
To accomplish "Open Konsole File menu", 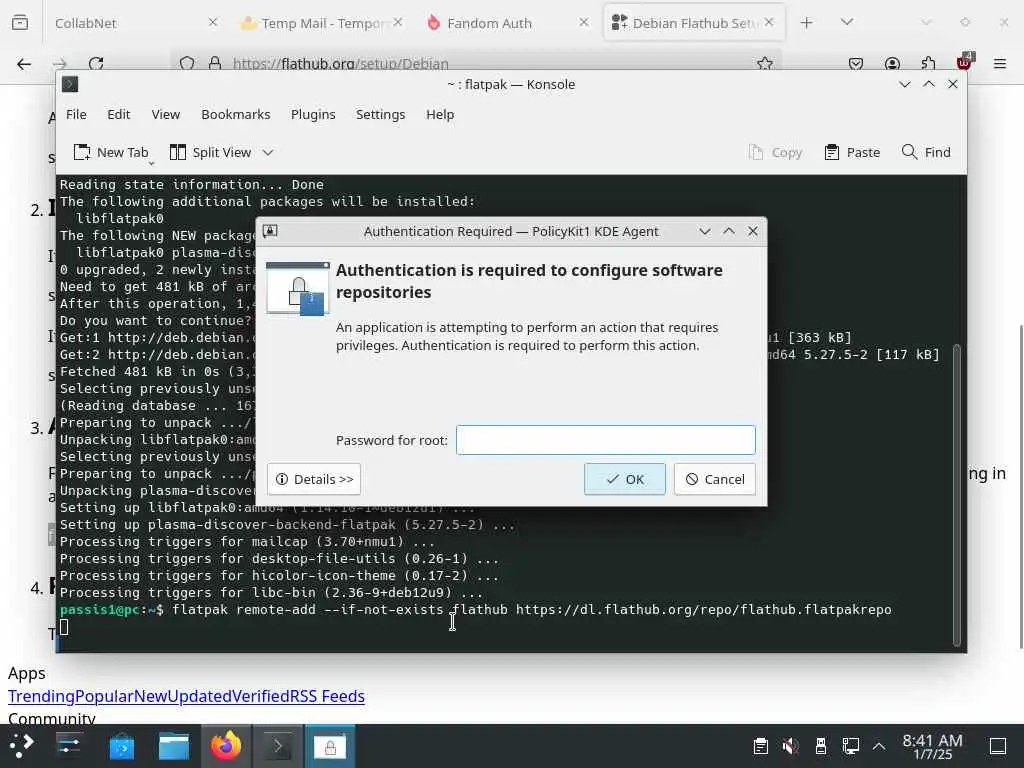I will point(76,114).
